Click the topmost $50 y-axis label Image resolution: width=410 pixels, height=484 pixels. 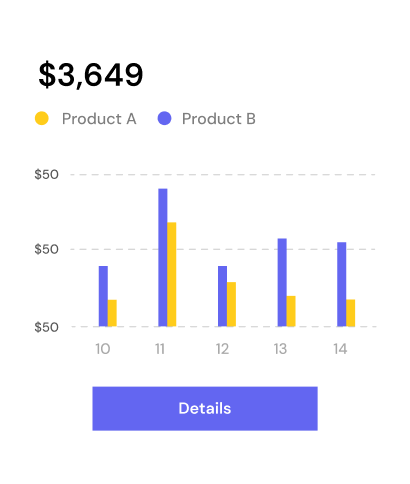tap(46, 174)
